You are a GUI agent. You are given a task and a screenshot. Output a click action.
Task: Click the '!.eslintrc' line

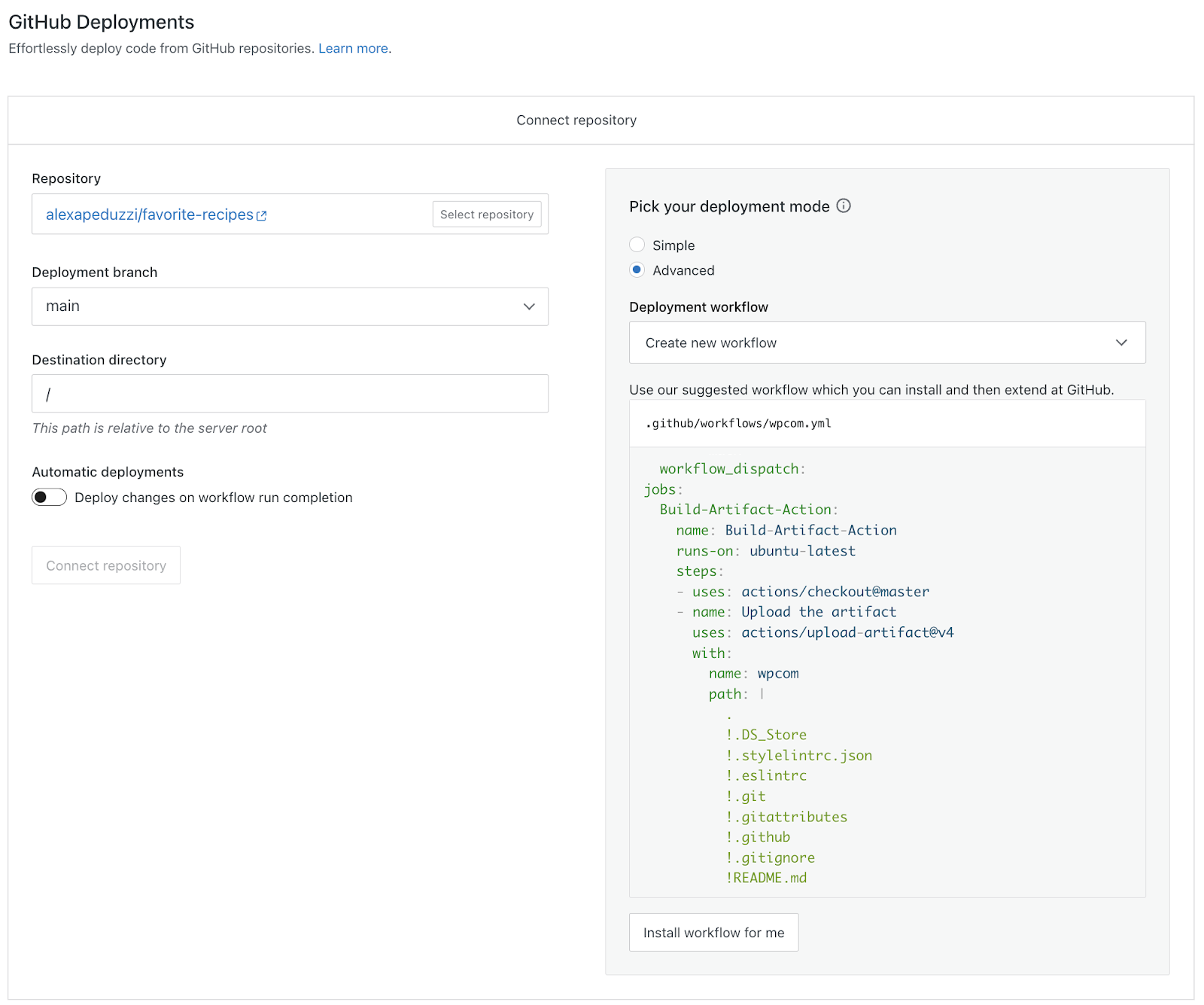(766, 775)
